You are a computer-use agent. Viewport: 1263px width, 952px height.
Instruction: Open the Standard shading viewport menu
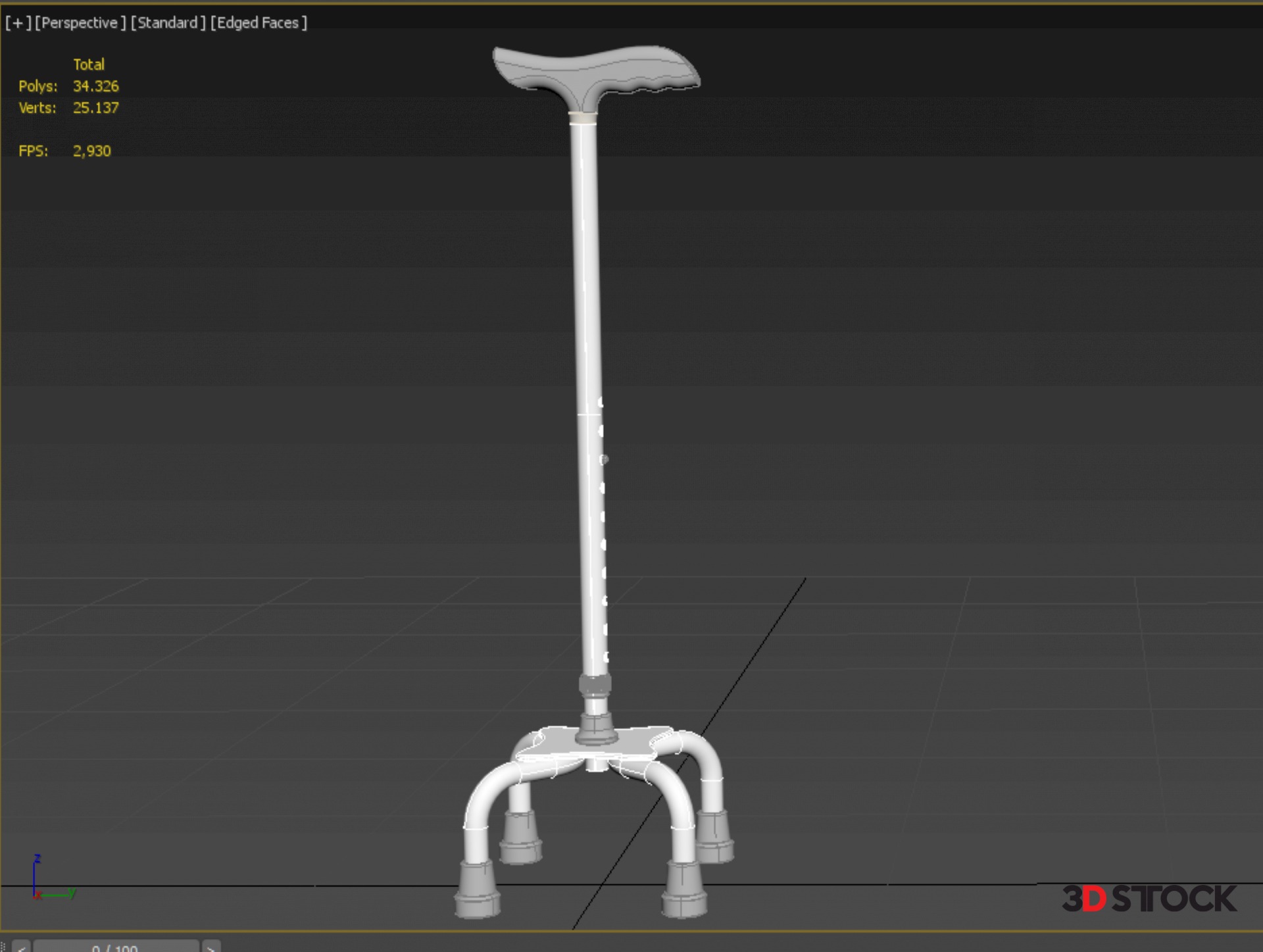[168, 23]
